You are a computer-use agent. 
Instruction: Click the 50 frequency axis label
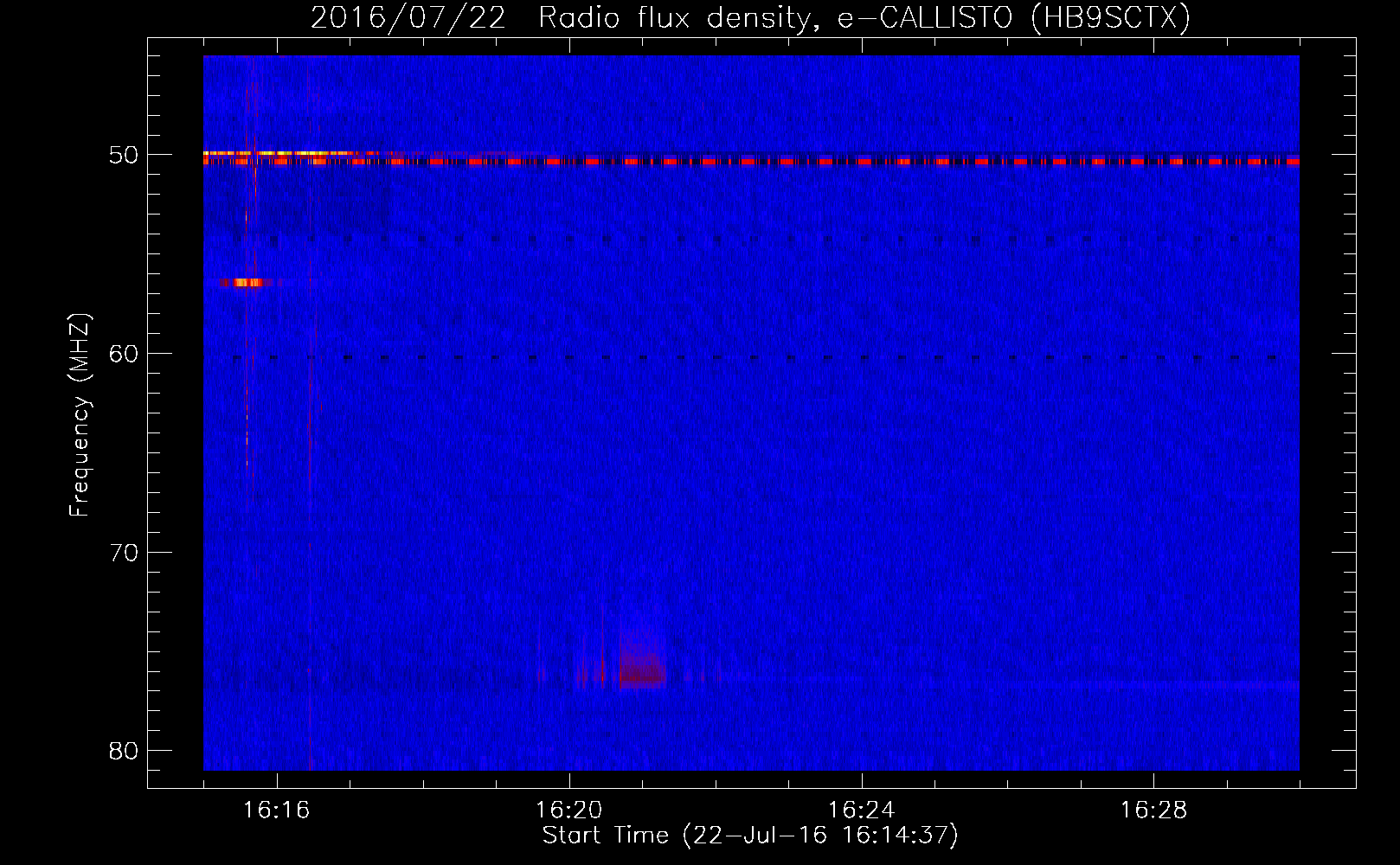coord(124,155)
